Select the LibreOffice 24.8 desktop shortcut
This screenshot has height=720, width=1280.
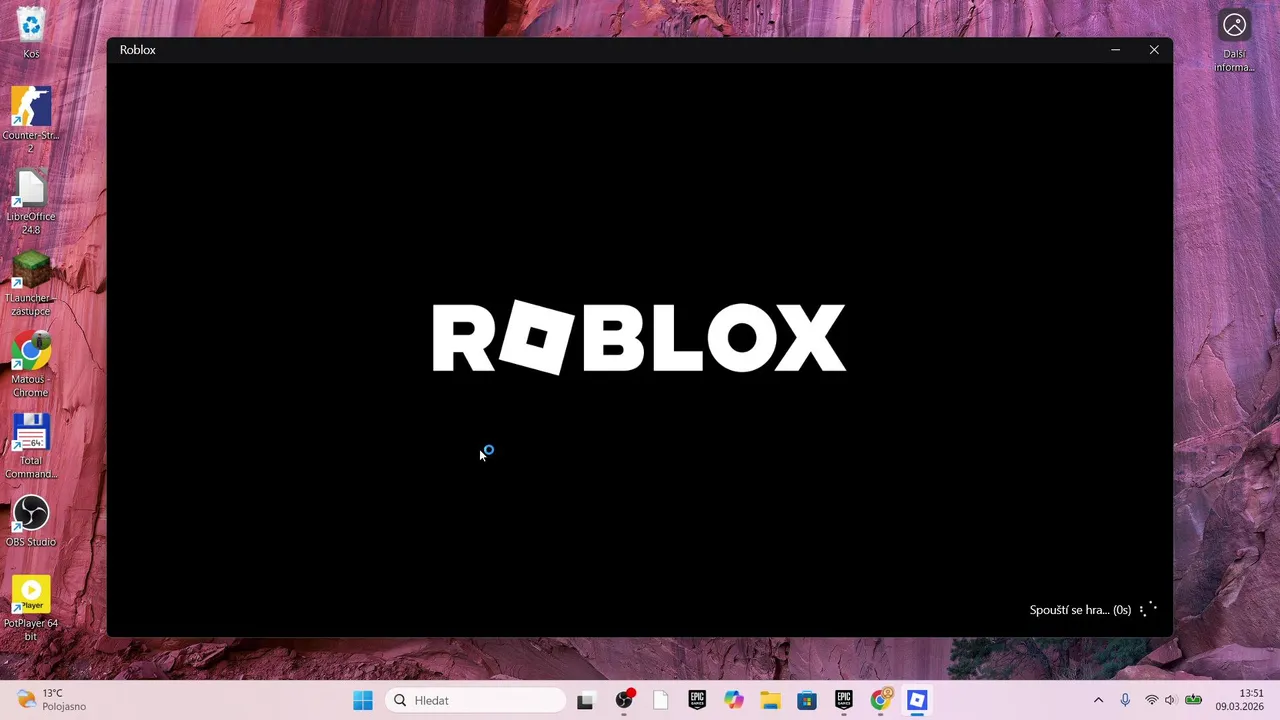tap(31, 202)
